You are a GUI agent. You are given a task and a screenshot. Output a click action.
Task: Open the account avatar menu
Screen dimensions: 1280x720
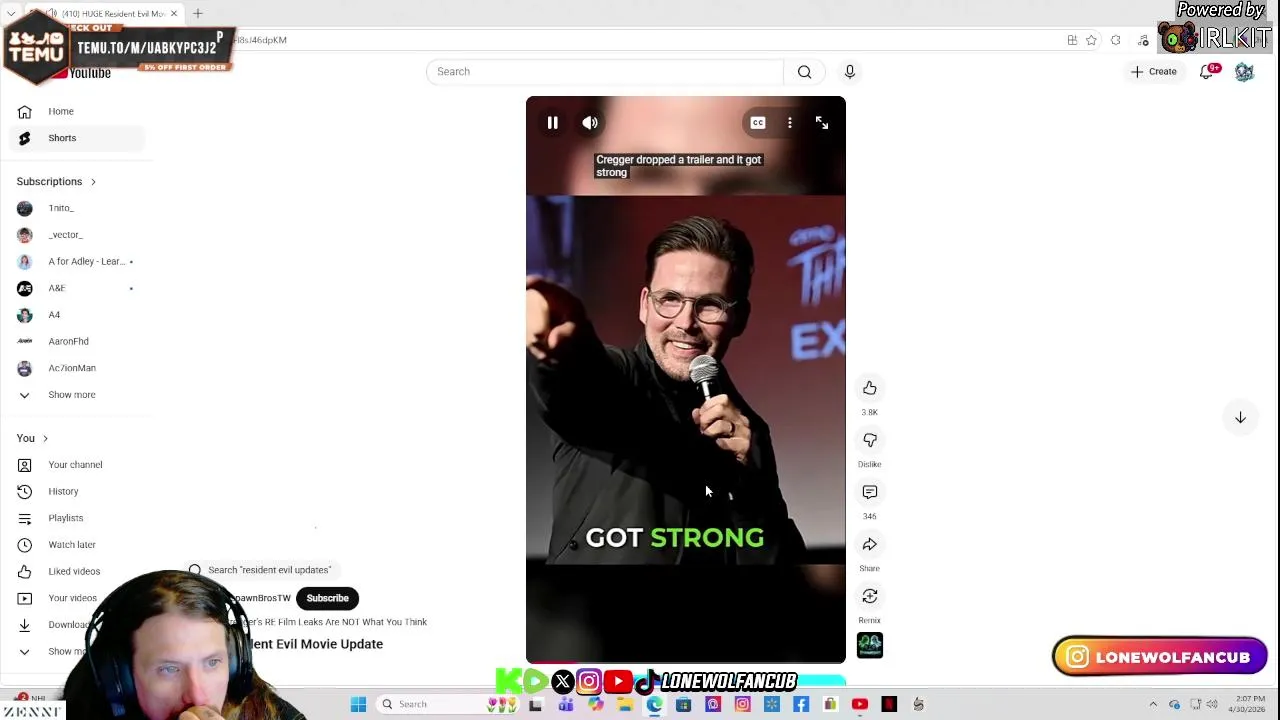pos(1244,72)
